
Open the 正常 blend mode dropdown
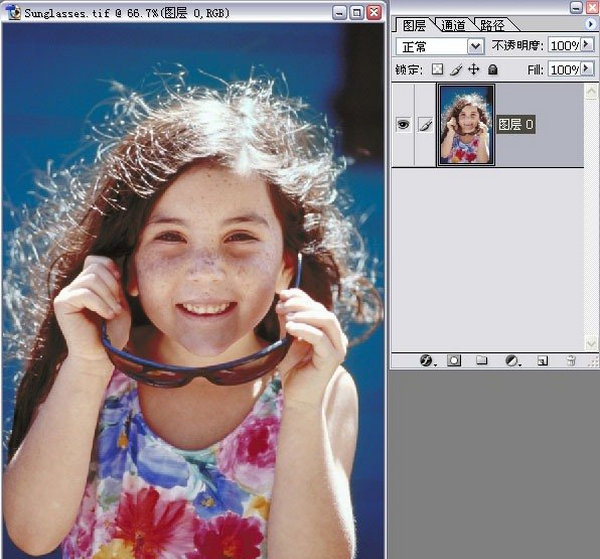tap(475, 46)
